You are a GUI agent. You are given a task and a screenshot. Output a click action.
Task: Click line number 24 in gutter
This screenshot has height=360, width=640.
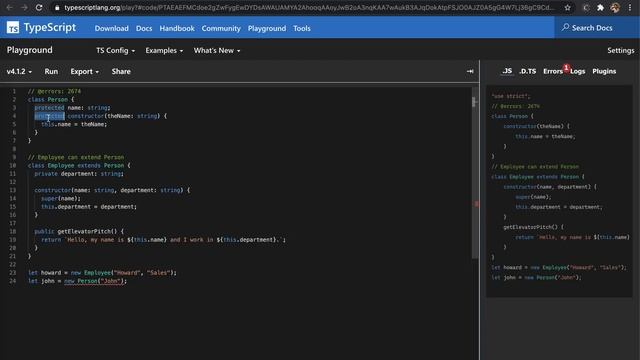[x=13, y=281]
